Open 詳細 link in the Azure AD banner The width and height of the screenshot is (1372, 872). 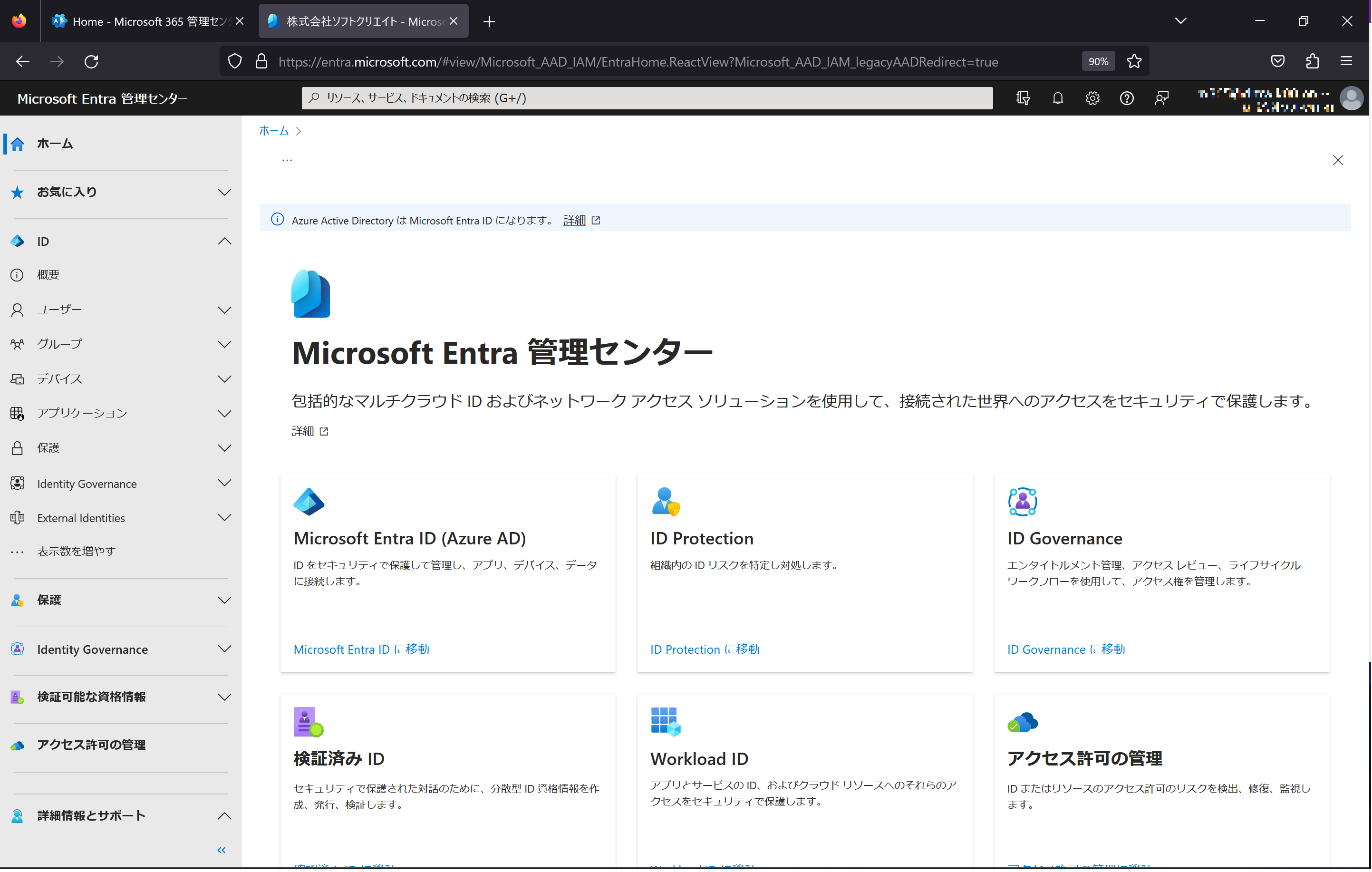coord(575,221)
